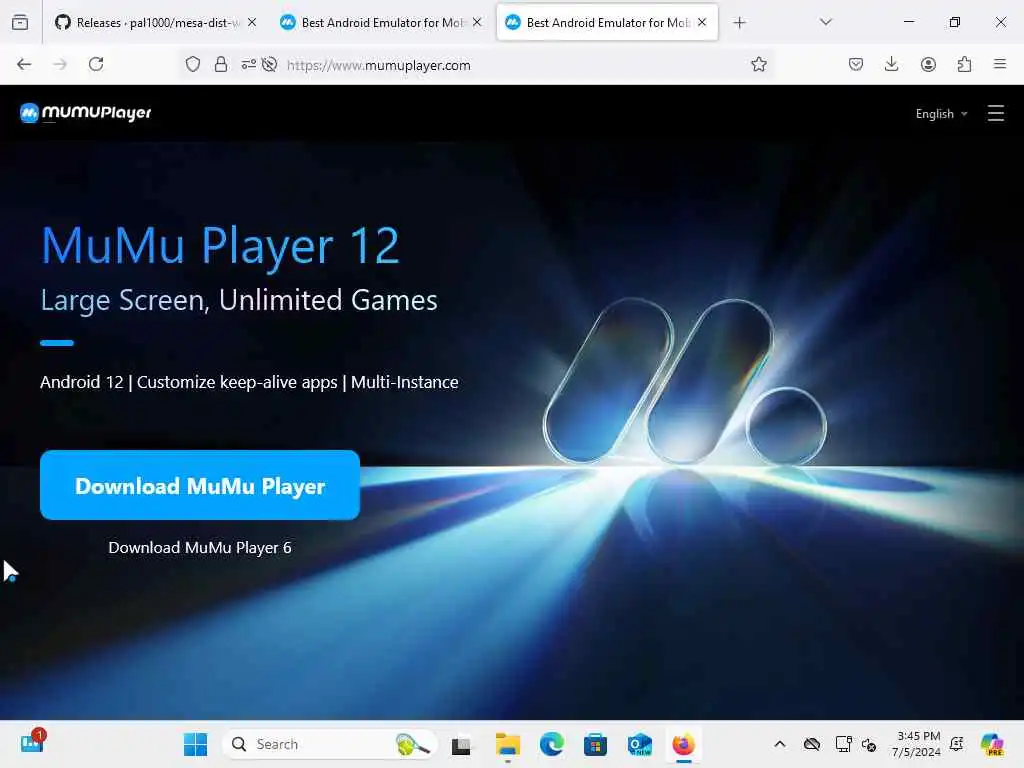Click the volume tray icon
This screenshot has width=1024, height=768.
tap(869, 744)
